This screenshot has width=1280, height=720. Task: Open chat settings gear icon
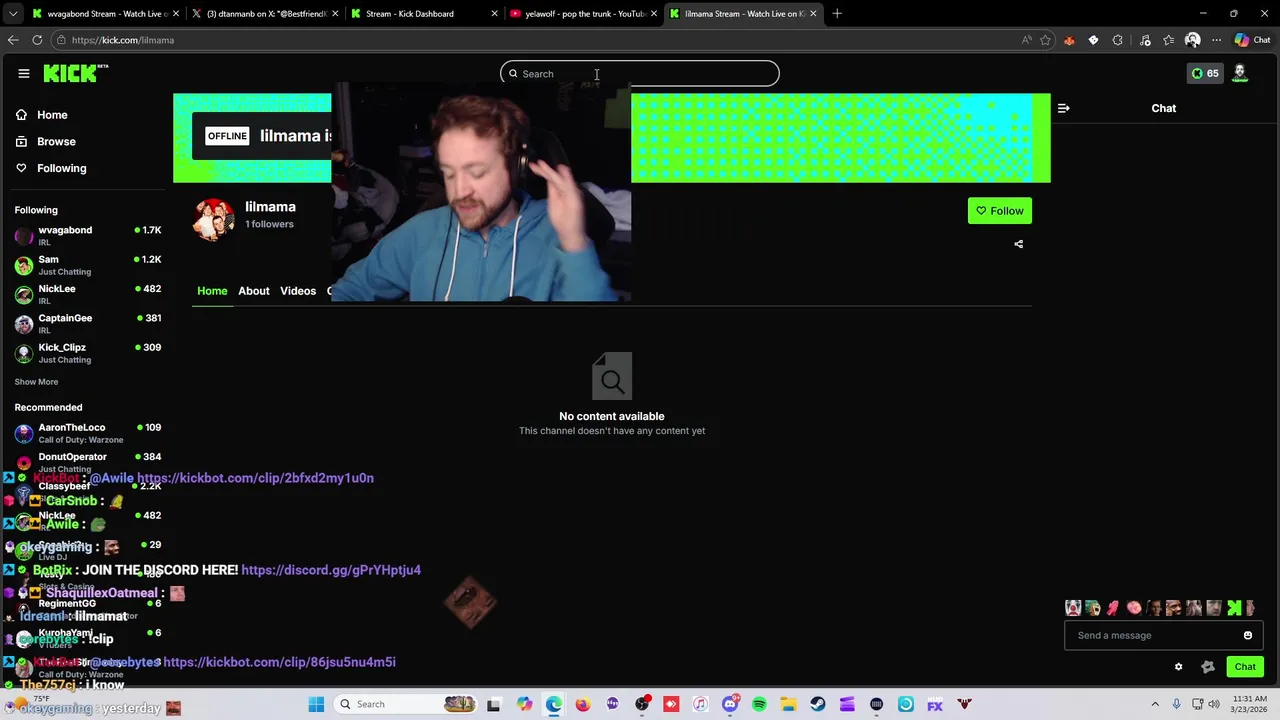1178,667
